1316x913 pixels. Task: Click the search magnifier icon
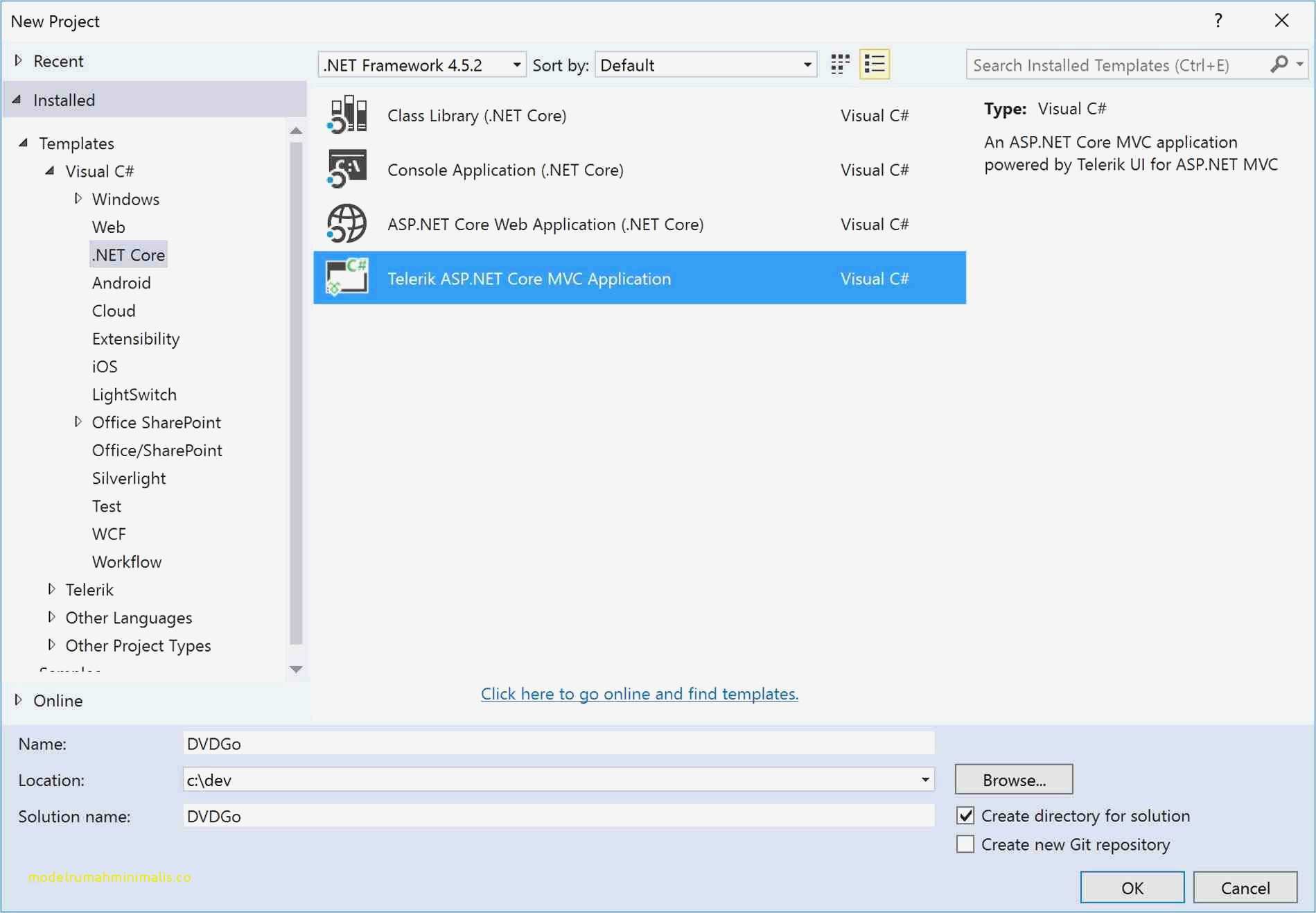[1279, 64]
